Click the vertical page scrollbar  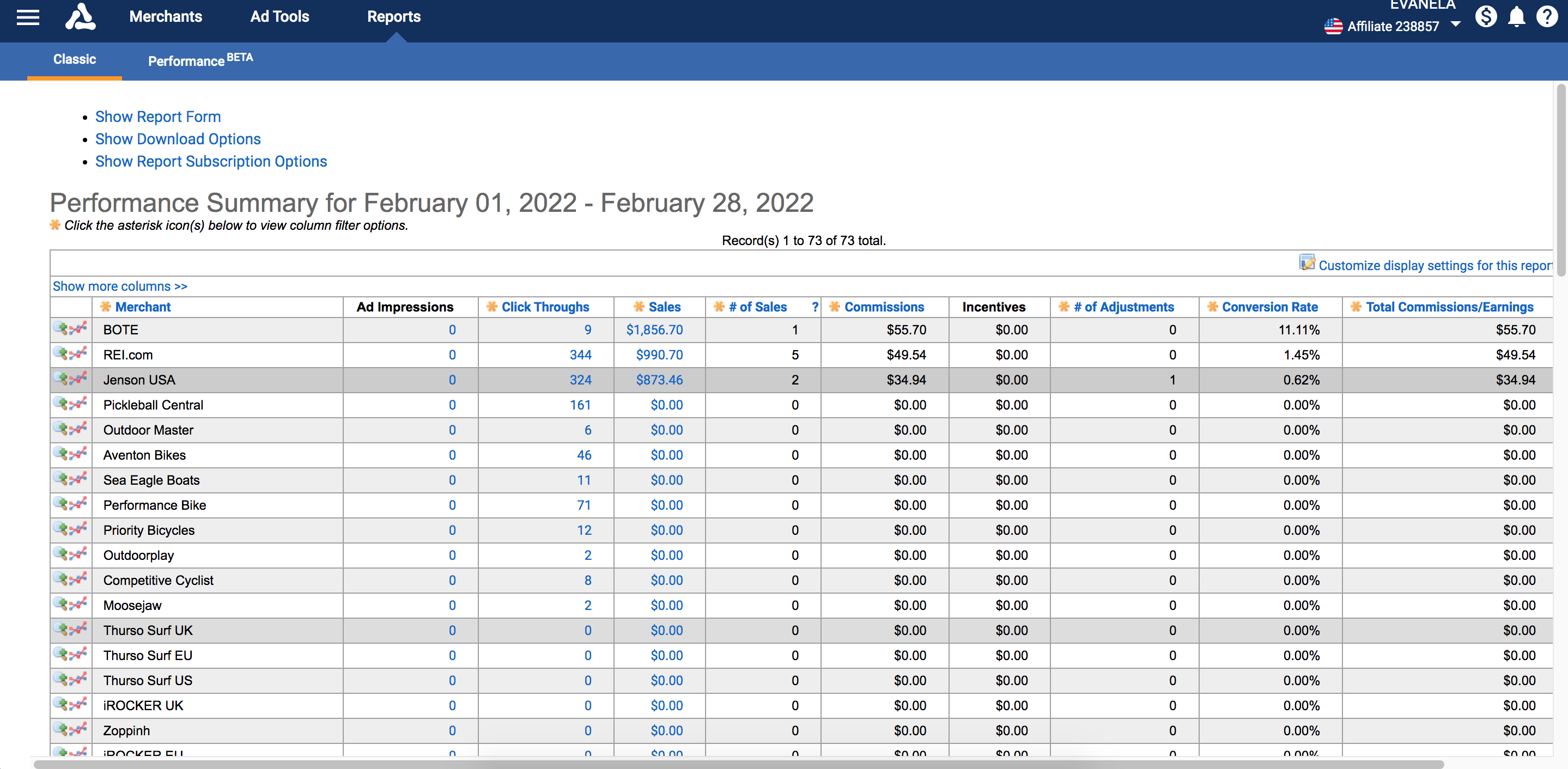click(1561, 180)
